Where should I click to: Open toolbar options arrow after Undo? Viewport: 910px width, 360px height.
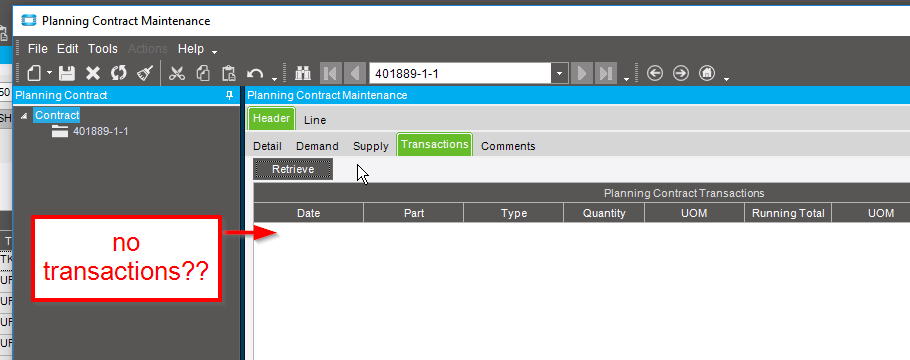[275, 78]
